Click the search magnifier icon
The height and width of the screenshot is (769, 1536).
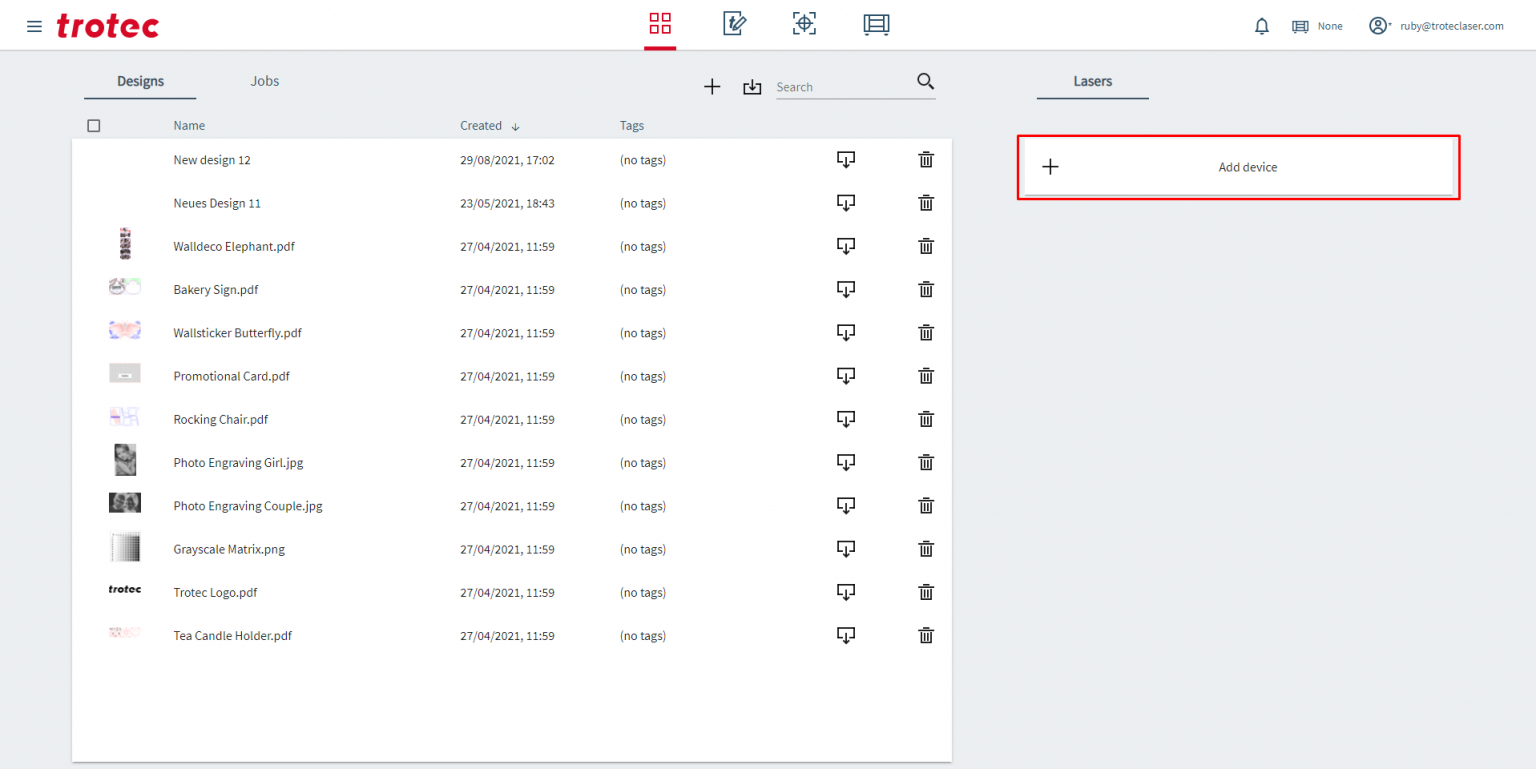coord(925,82)
